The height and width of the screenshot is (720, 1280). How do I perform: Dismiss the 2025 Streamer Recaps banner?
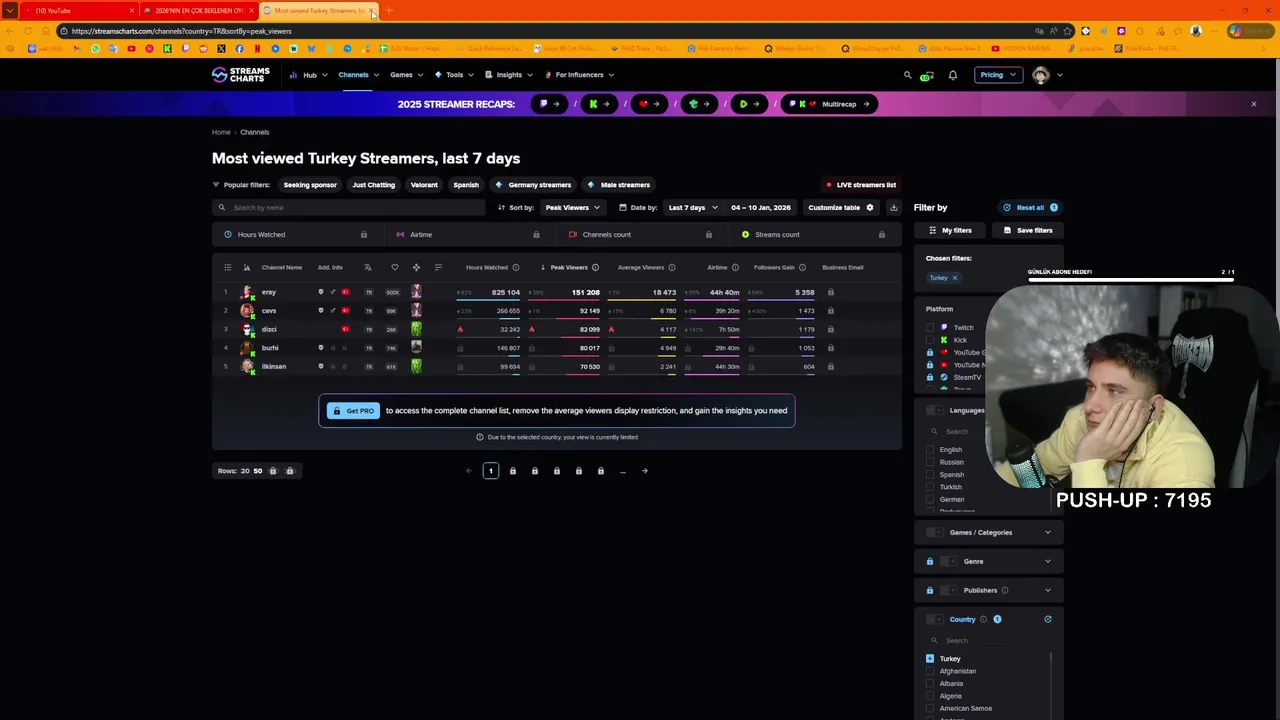click(1253, 104)
